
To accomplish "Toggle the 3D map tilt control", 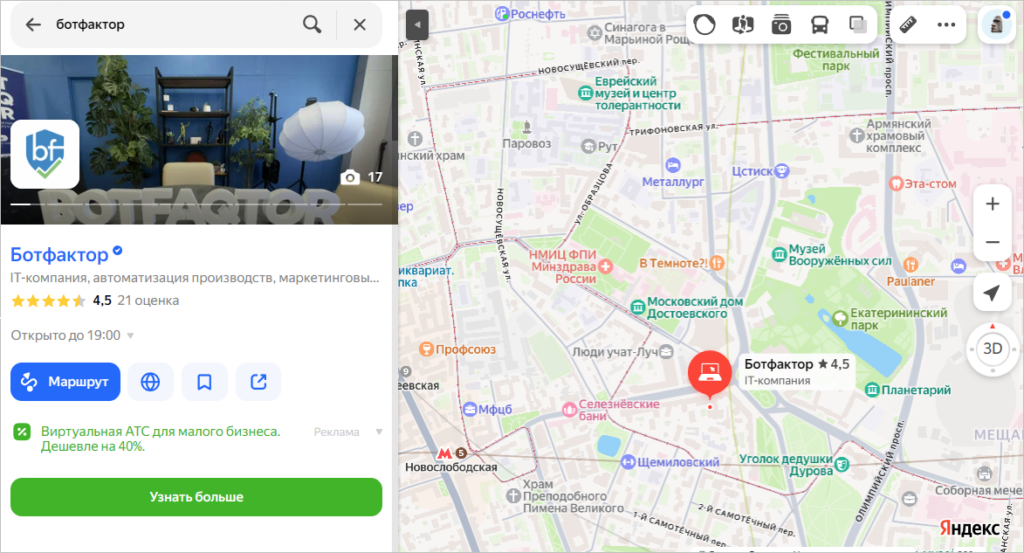I will [x=993, y=349].
